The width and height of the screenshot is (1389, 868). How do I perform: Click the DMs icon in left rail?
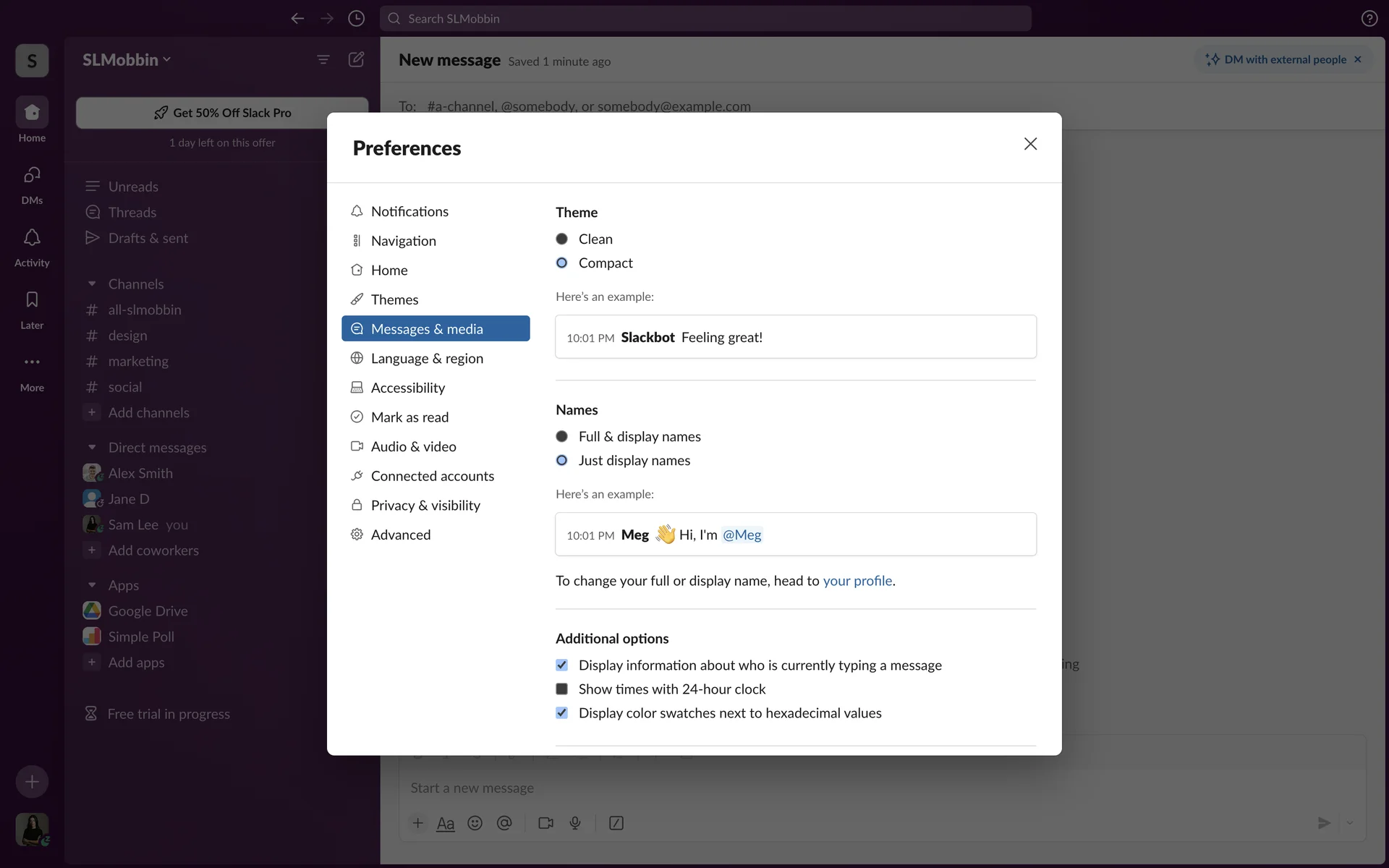[32, 176]
